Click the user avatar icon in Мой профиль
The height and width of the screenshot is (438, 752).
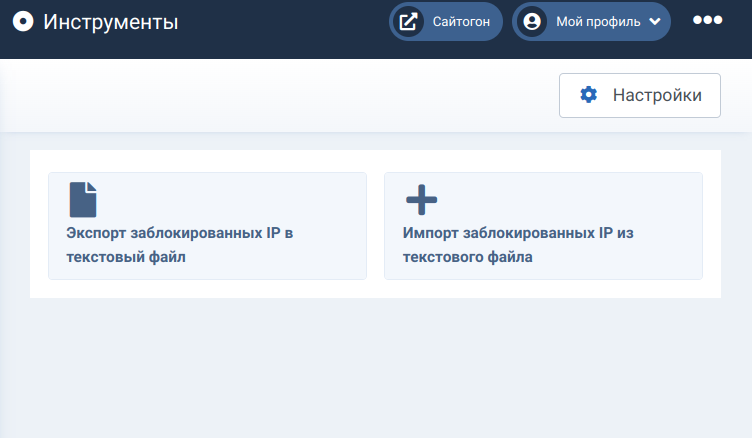pyautogui.click(x=532, y=22)
